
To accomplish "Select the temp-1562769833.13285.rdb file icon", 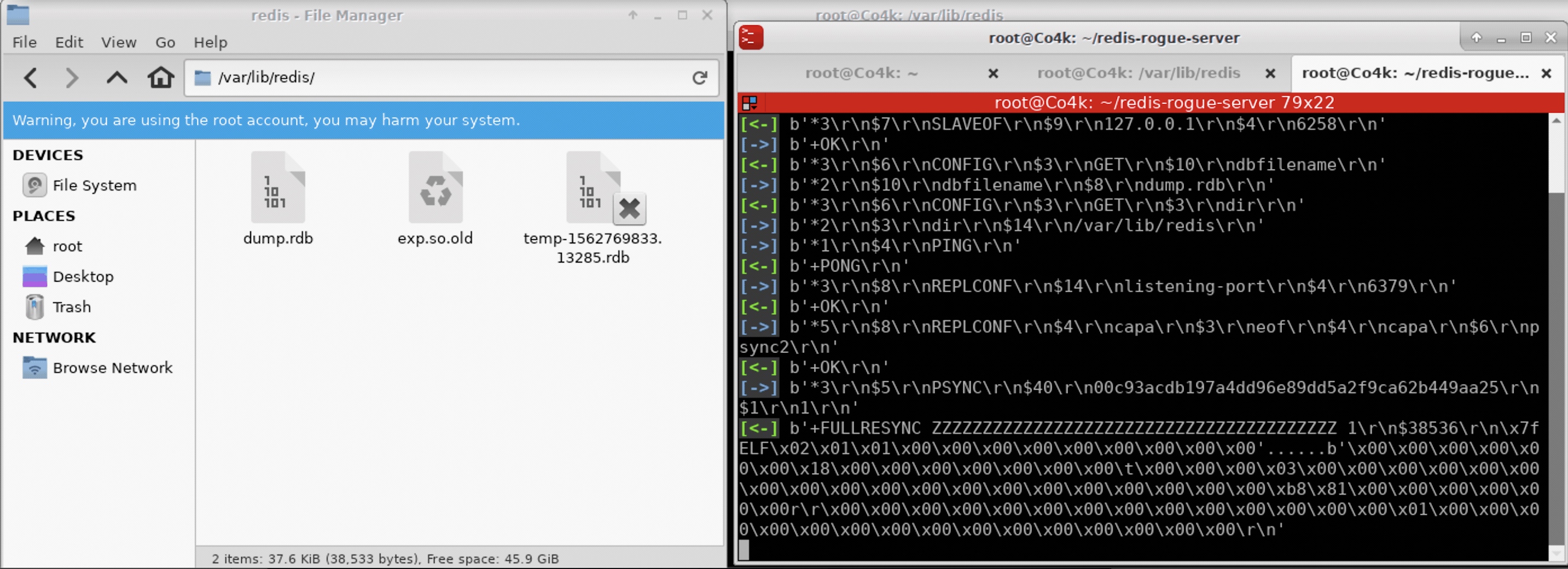I will [594, 188].
